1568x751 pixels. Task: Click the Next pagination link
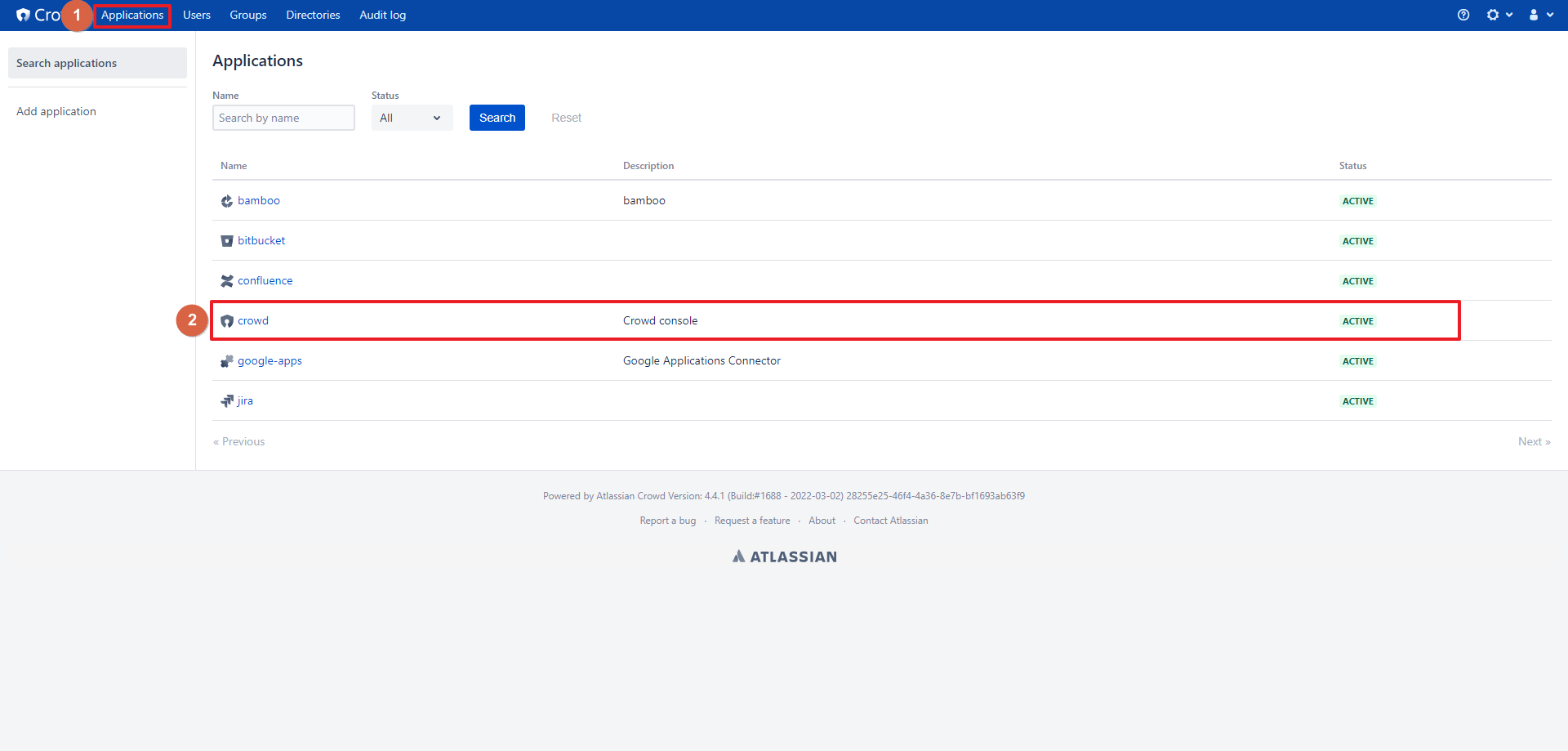(x=1534, y=441)
